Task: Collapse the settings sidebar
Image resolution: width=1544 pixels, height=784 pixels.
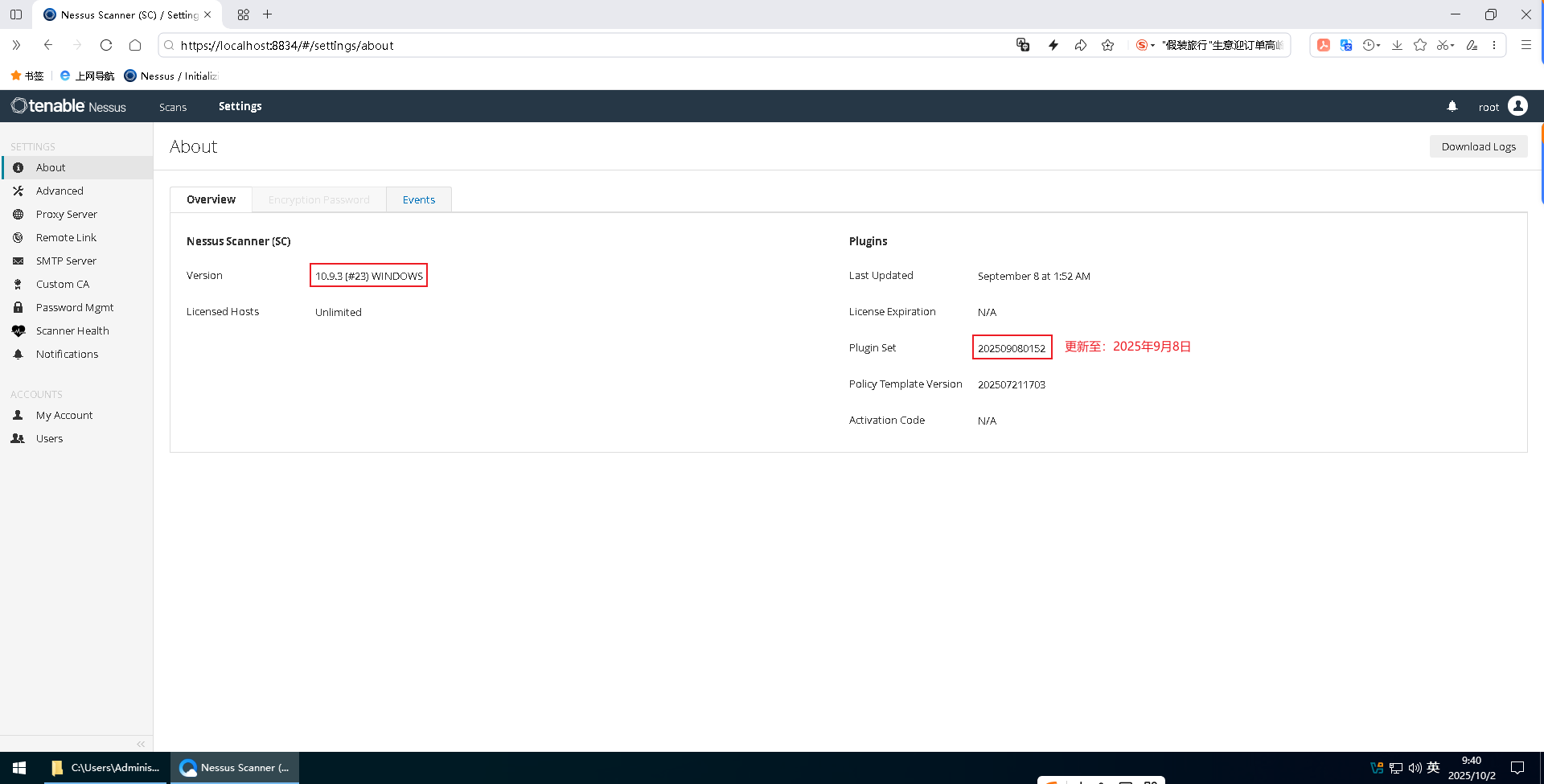Action: click(141, 744)
